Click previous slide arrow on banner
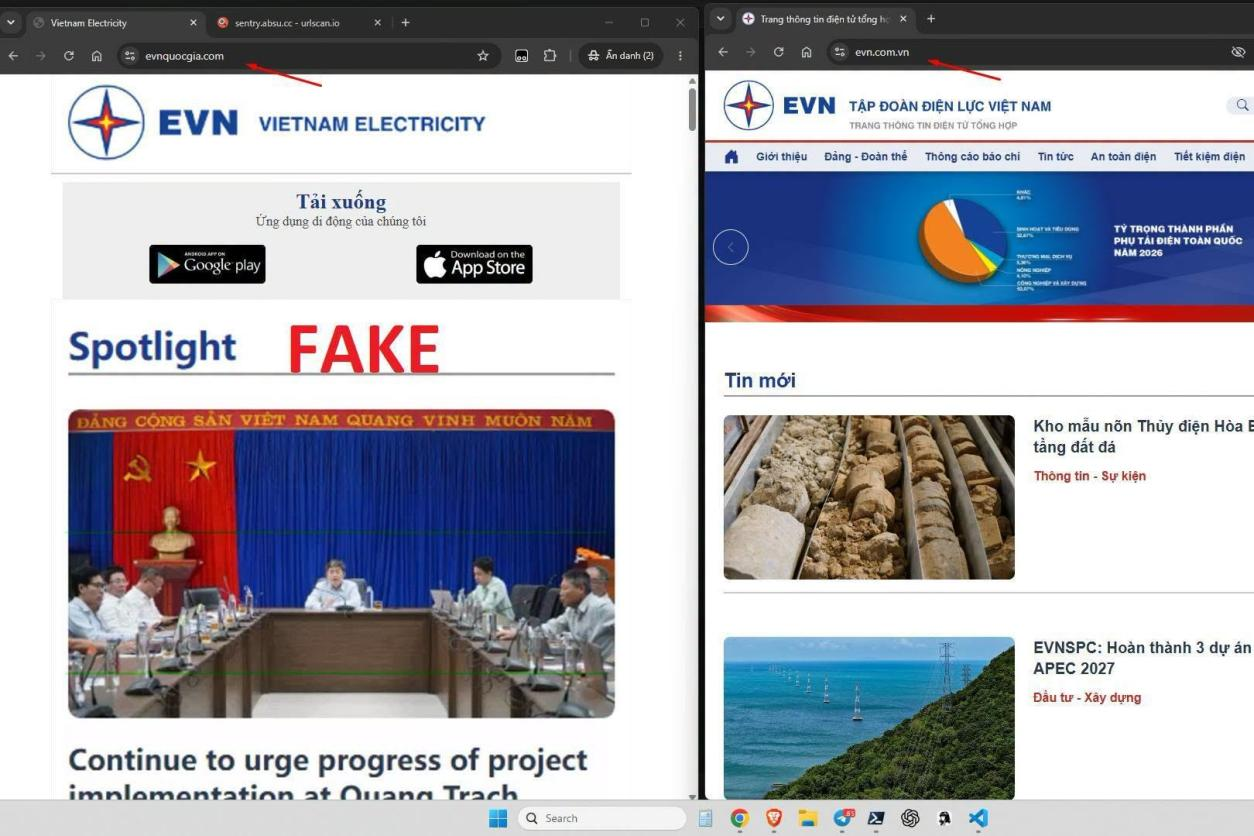Image resolution: width=1254 pixels, height=836 pixels. 731,247
